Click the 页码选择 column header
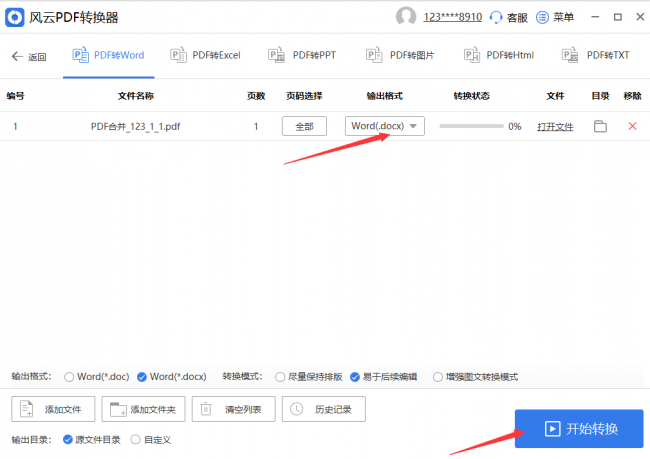Image resolution: width=650 pixels, height=459 pixels. pos(304,96)
